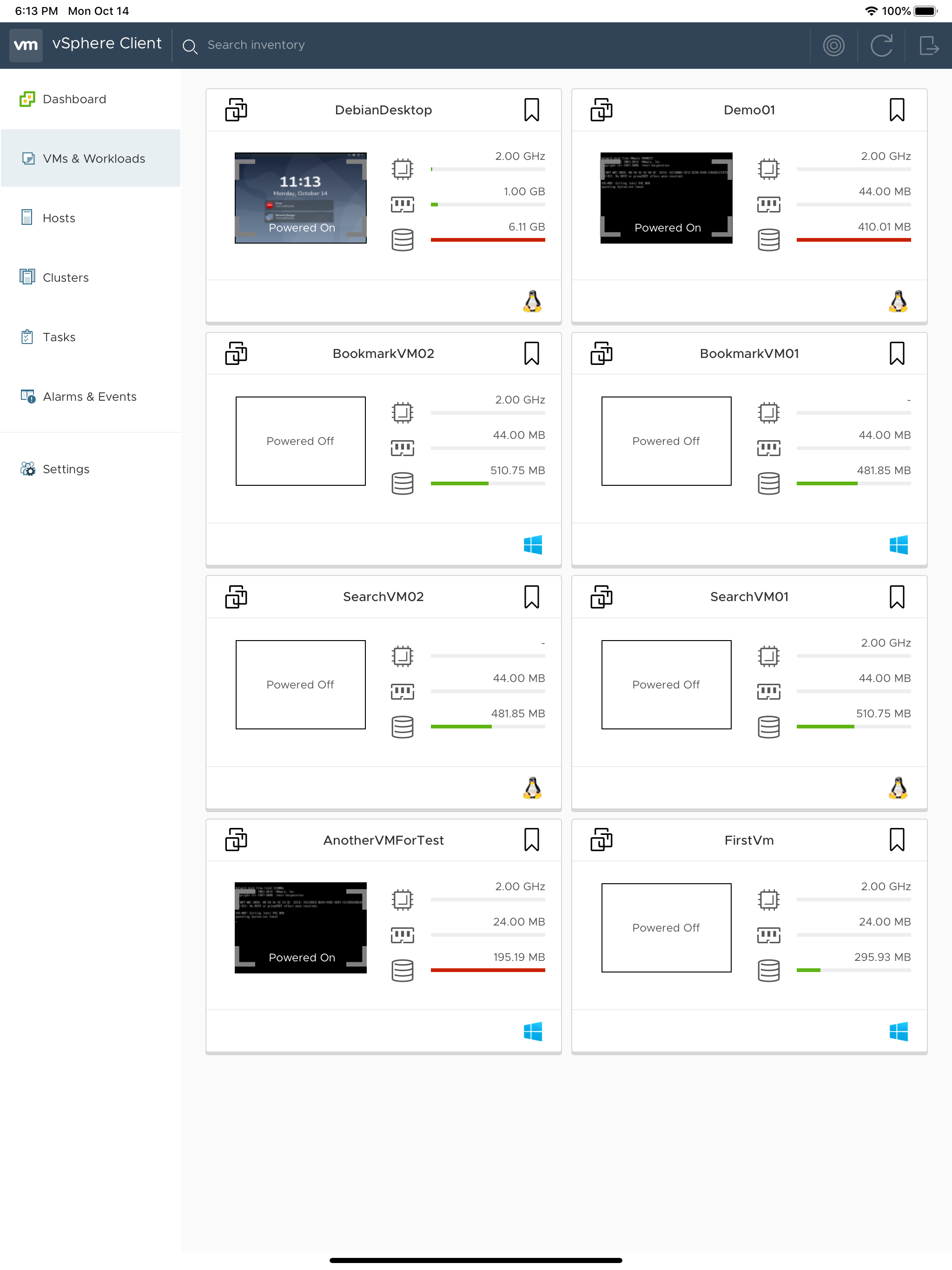Click the Linux penguin icon on Demo01 card
This screenshot has width=952, height=1270.
click(x=898, y=301)
